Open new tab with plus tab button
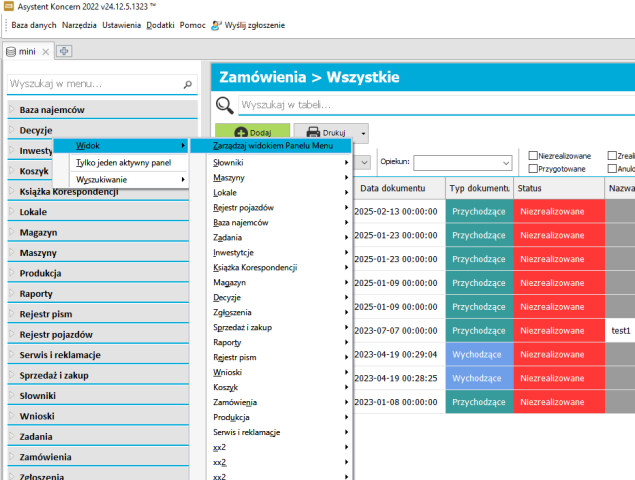635x480 pixels. pyautogui.click(x=64, y=51)
